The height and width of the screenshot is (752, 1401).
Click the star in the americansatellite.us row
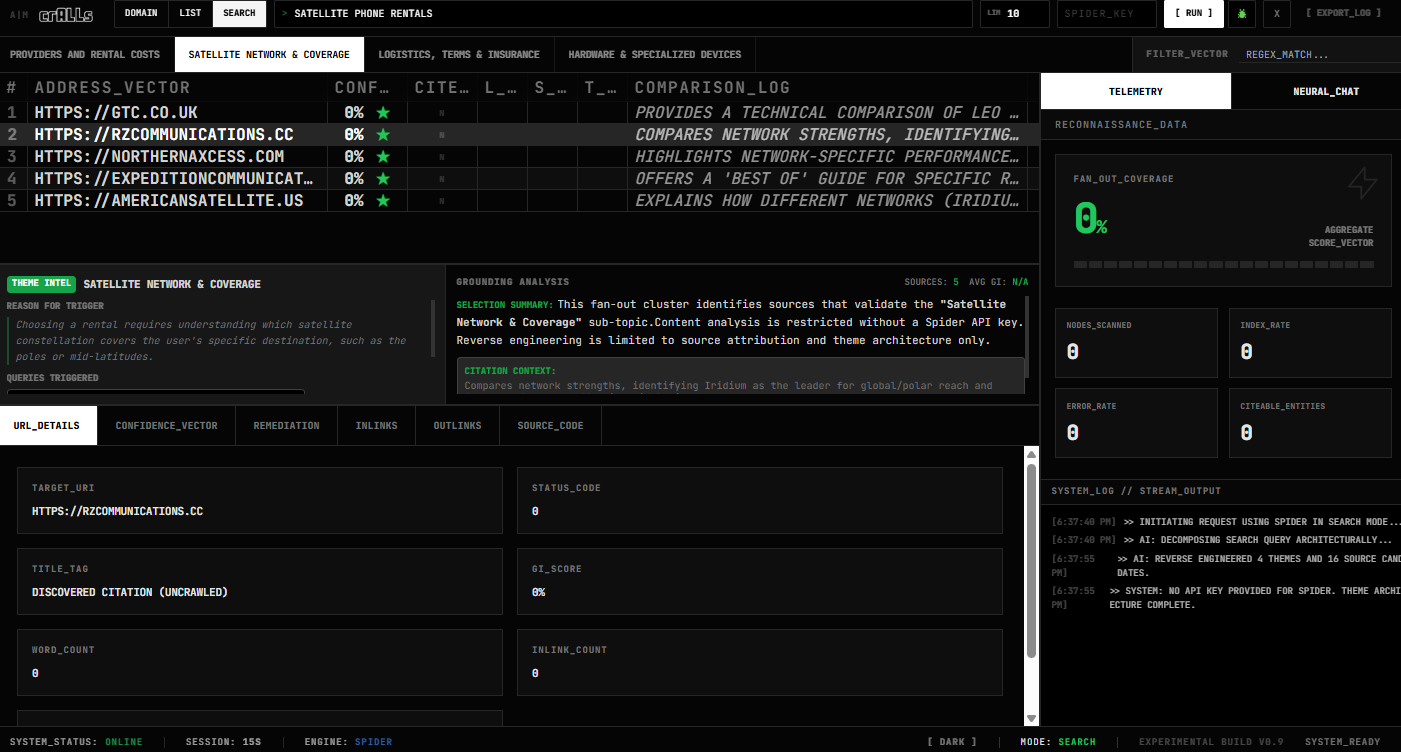click(x=382, y=201)
